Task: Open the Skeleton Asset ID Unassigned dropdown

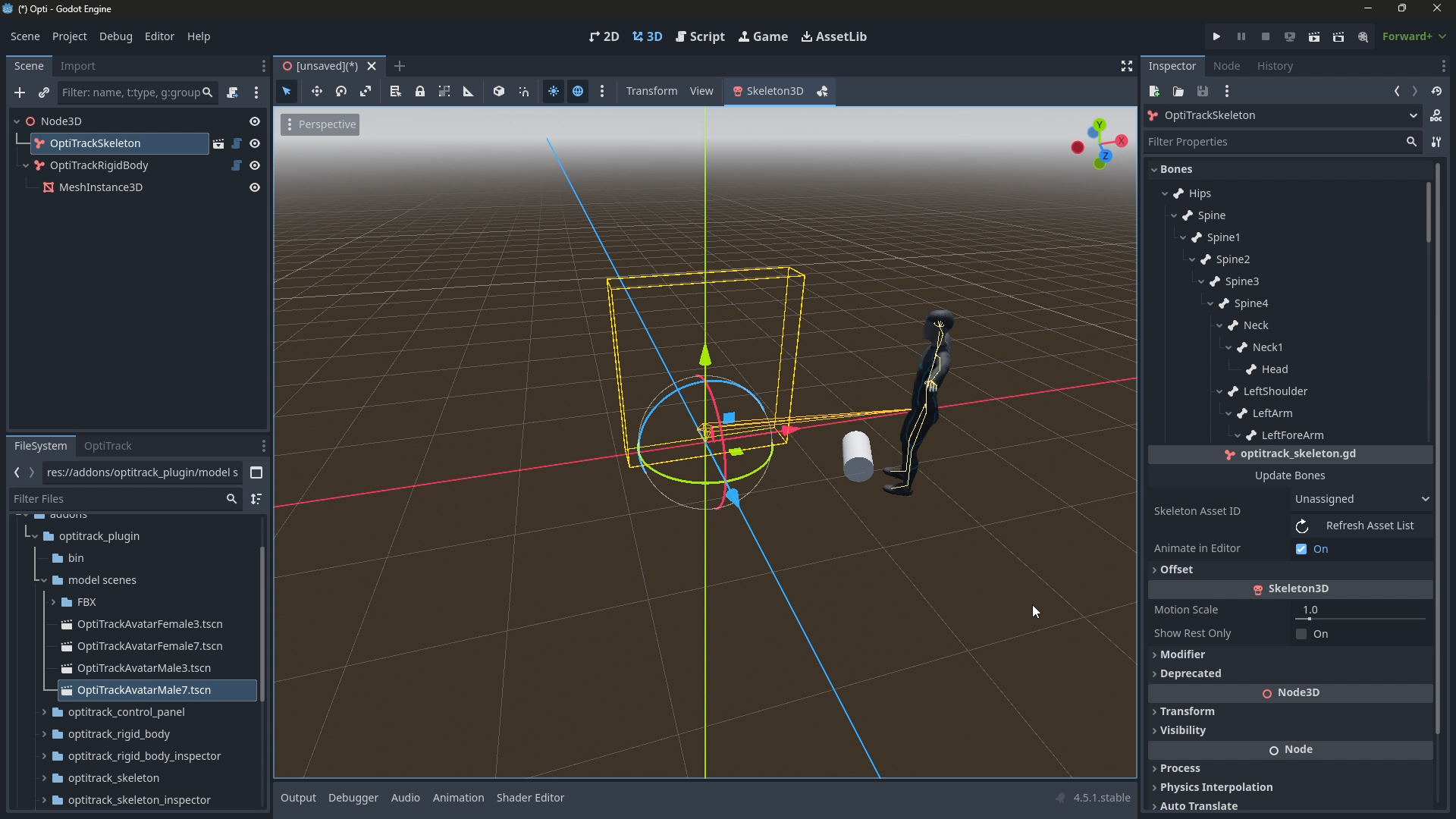Action: point(1360,499)
